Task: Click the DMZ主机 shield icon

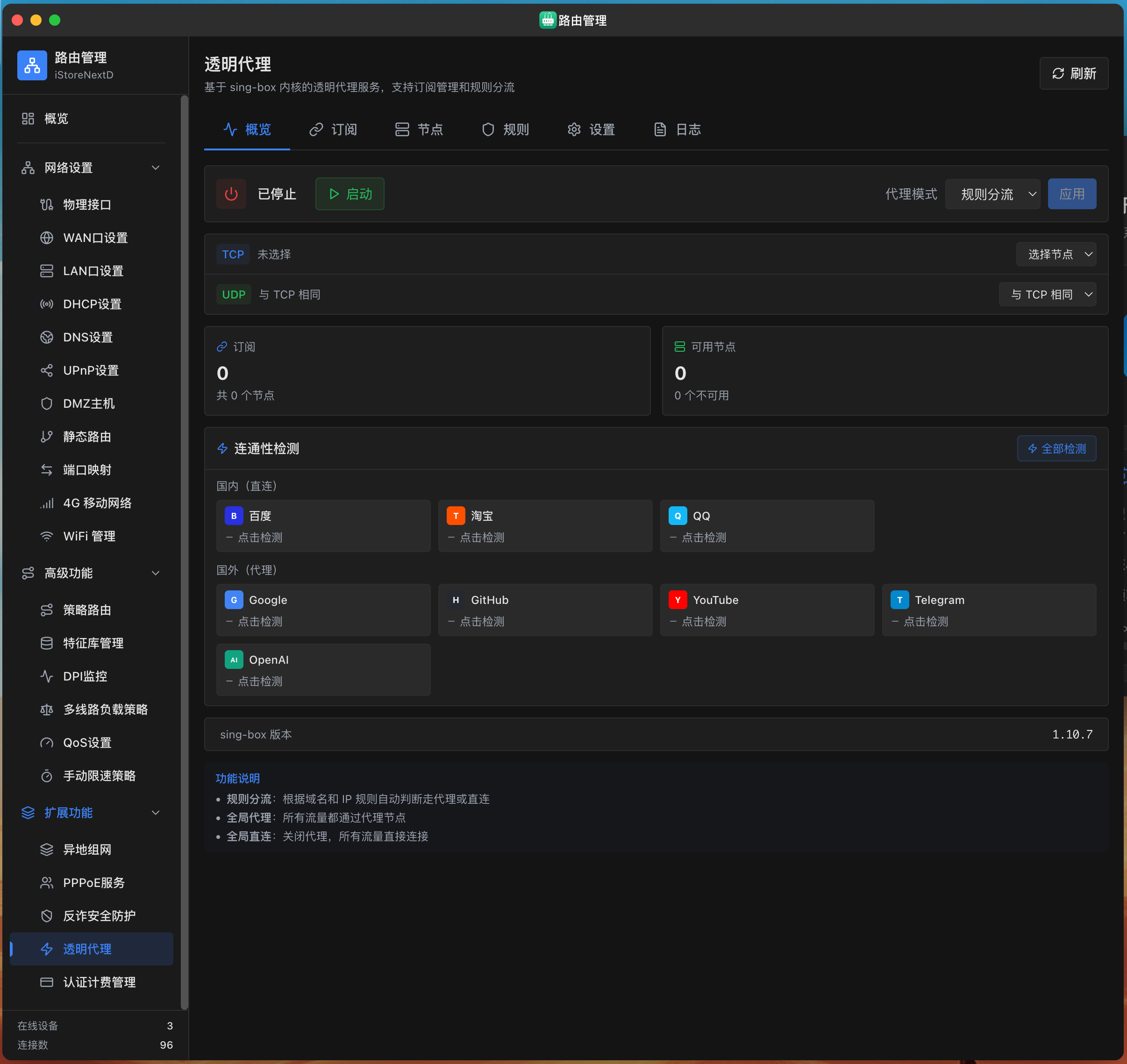Action: coord(47,404)
